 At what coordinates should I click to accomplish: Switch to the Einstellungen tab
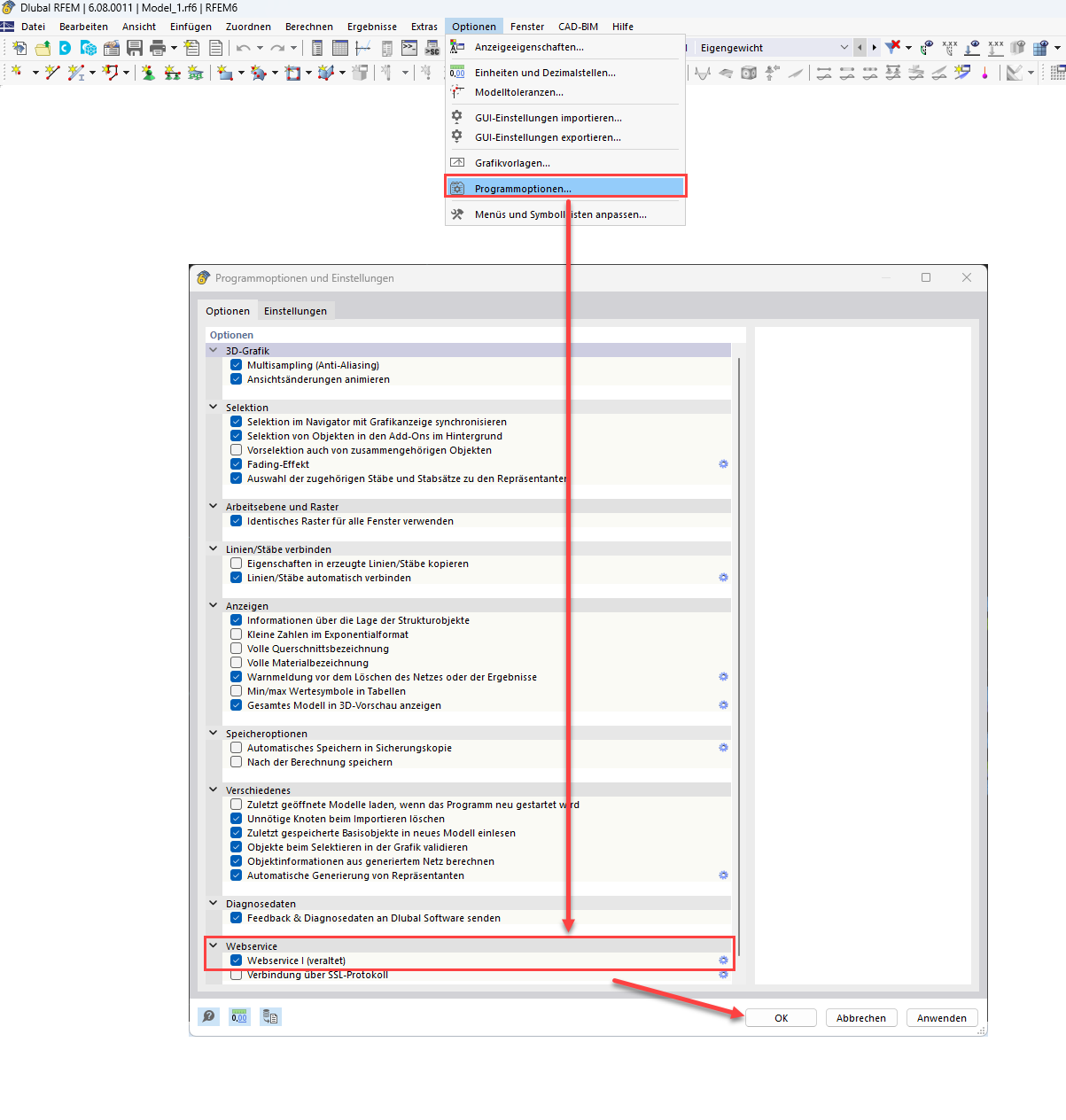coord(295,311)
